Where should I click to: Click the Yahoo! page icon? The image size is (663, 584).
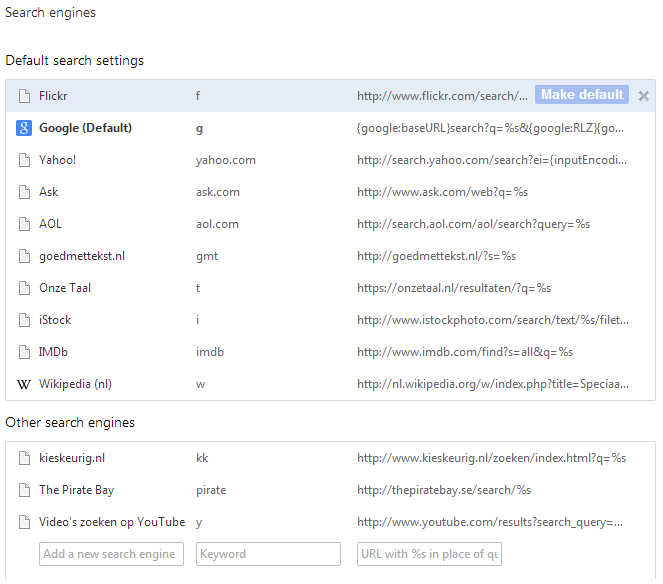[25, 160]
